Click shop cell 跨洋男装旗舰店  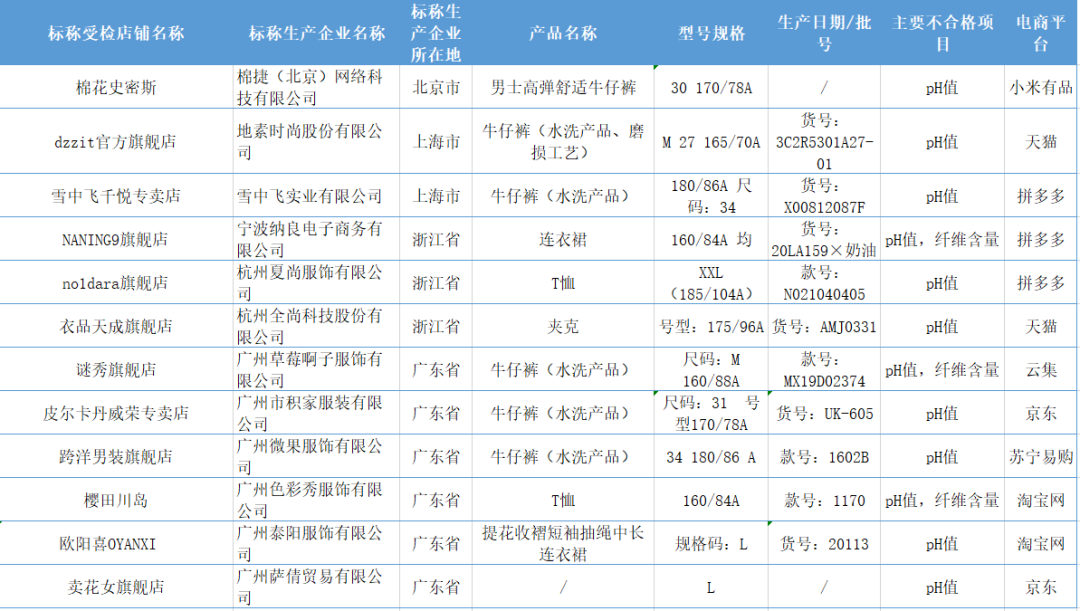(116, 457)
